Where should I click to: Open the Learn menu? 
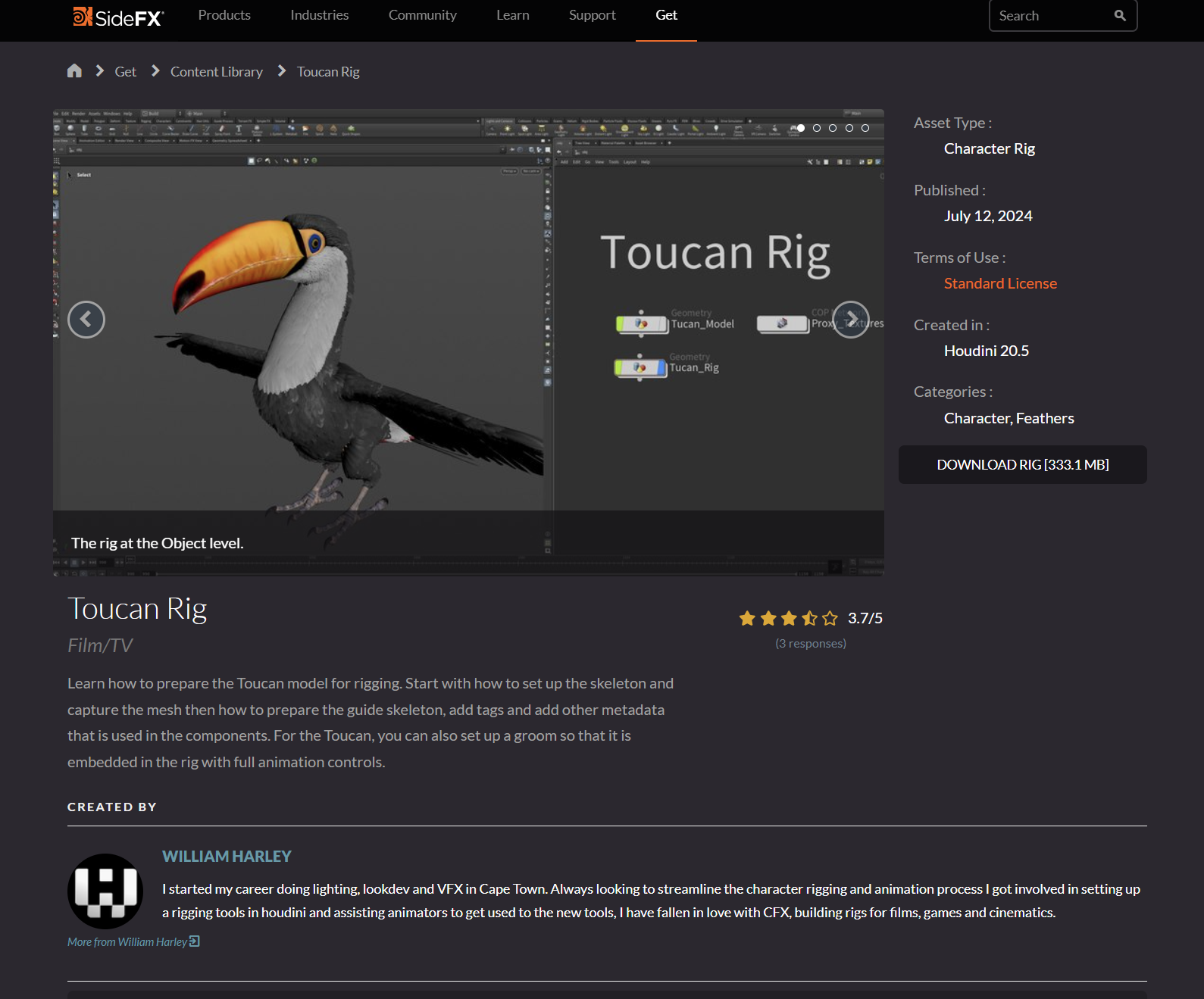tap(513, 15)
